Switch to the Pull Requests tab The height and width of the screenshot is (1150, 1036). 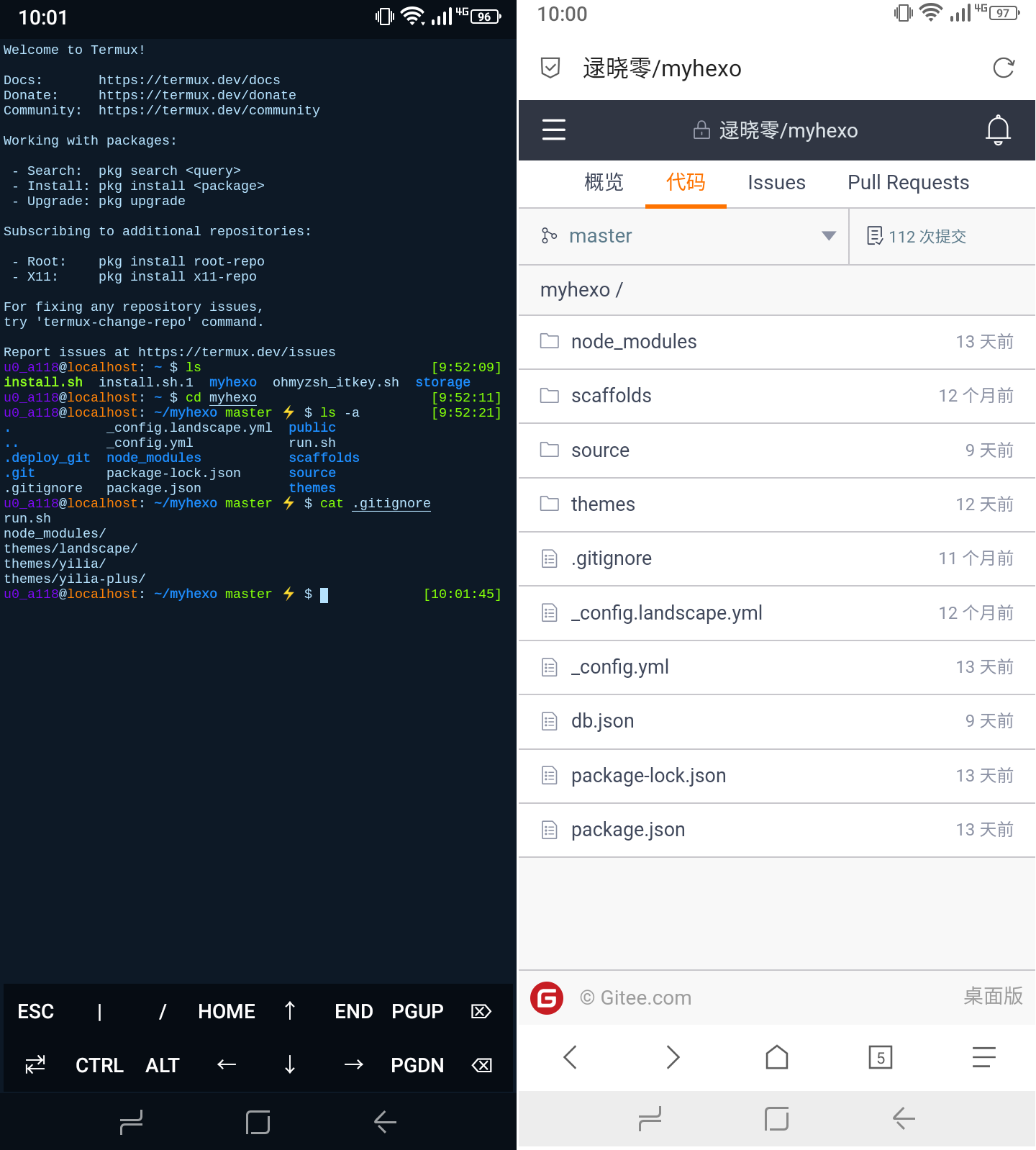click(908, 183)
